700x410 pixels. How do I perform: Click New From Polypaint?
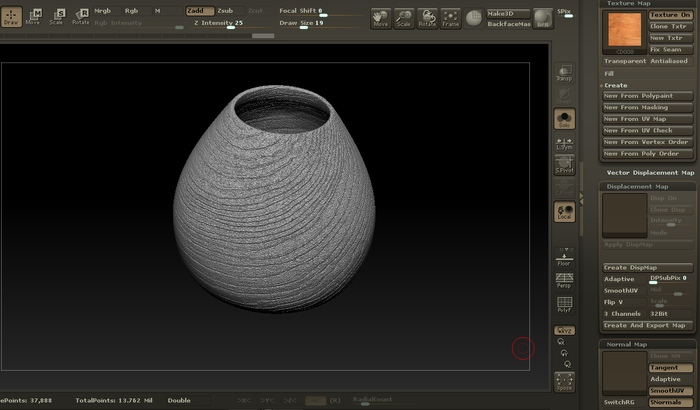[x=648, y=96]
